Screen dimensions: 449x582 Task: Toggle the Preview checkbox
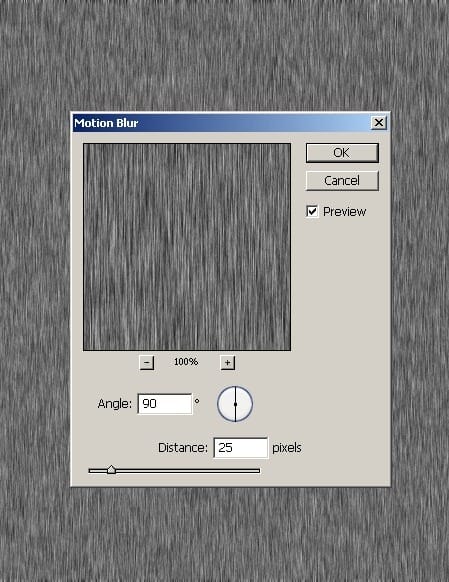click(x=312, y=212)
